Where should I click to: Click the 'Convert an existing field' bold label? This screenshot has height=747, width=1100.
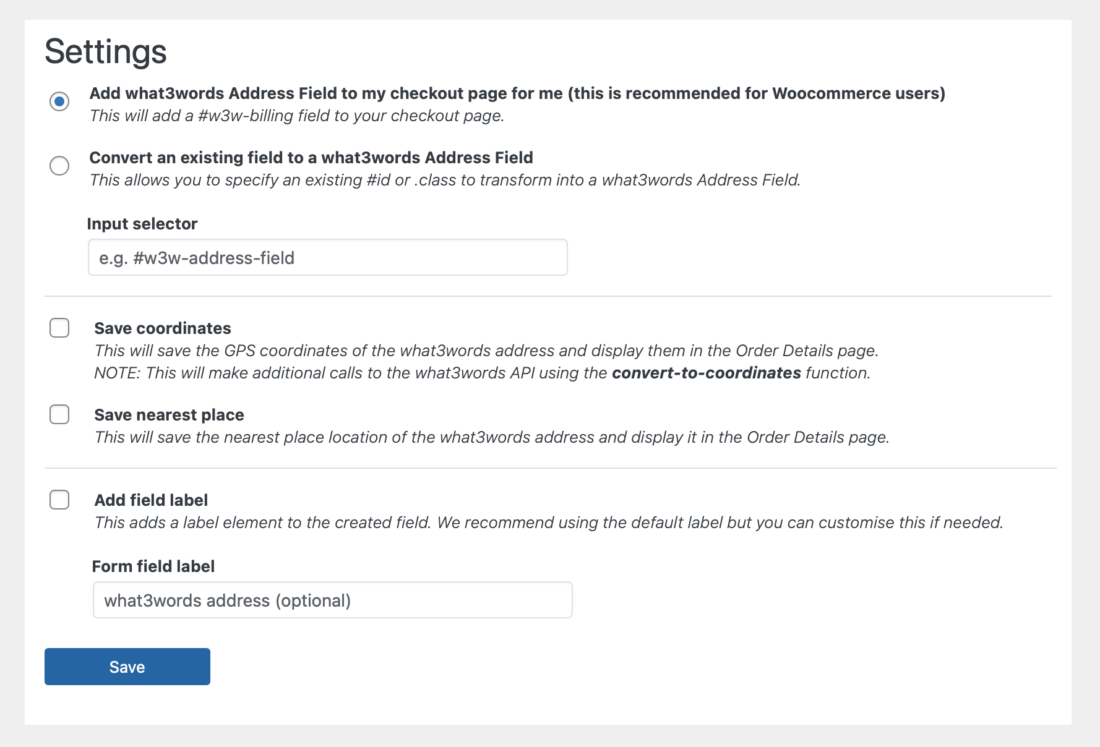311,157
